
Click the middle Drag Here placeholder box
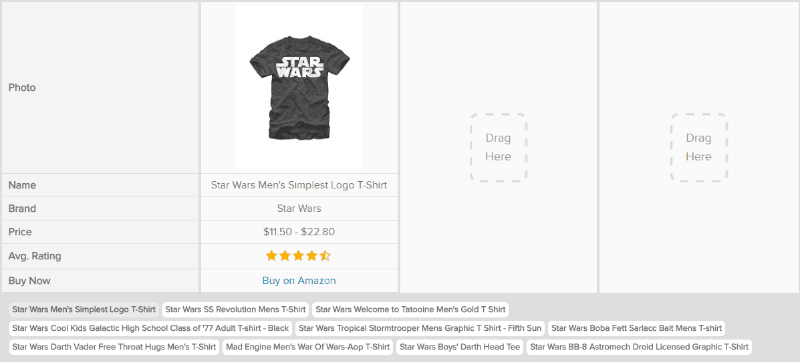[x=498, y=147]
